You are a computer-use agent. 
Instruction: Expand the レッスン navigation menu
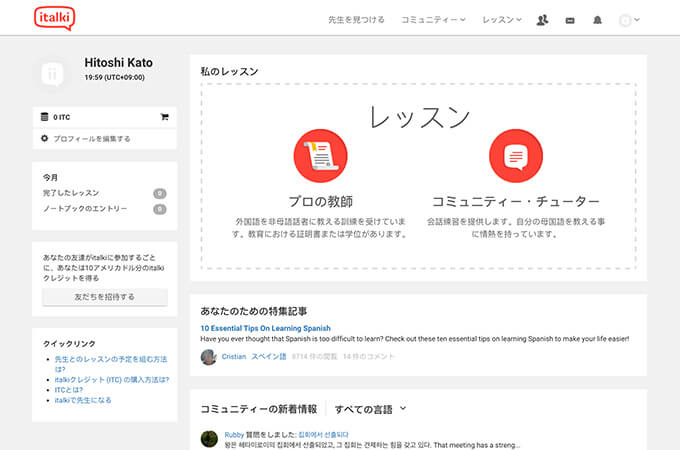[502, 20]
